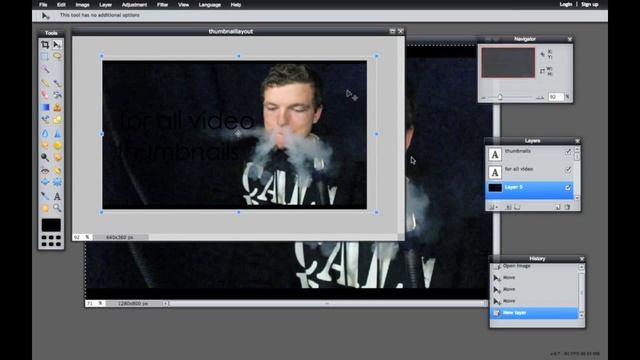The image size is (640, 360).
Task: Open the Help menu
Action: click(236, 5)
